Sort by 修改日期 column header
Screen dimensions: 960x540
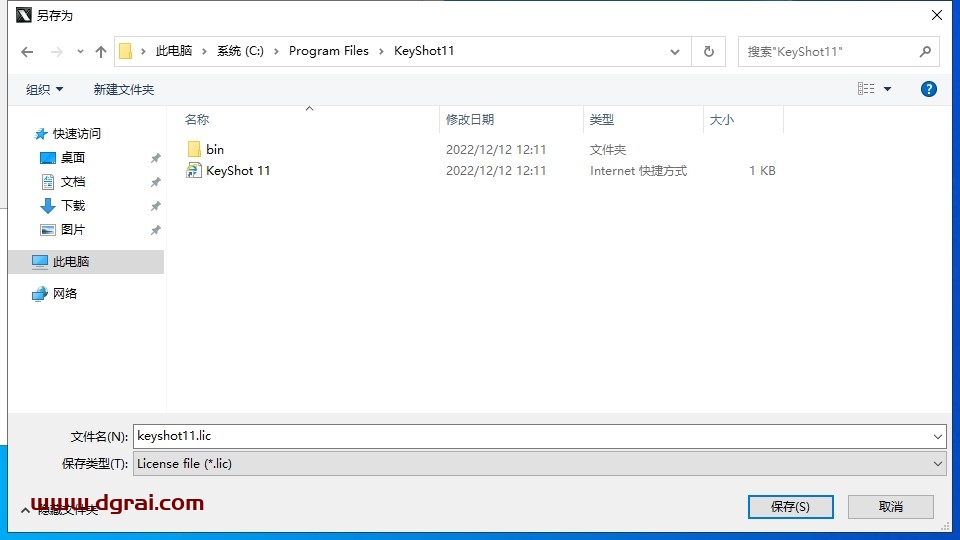point(470,119)
